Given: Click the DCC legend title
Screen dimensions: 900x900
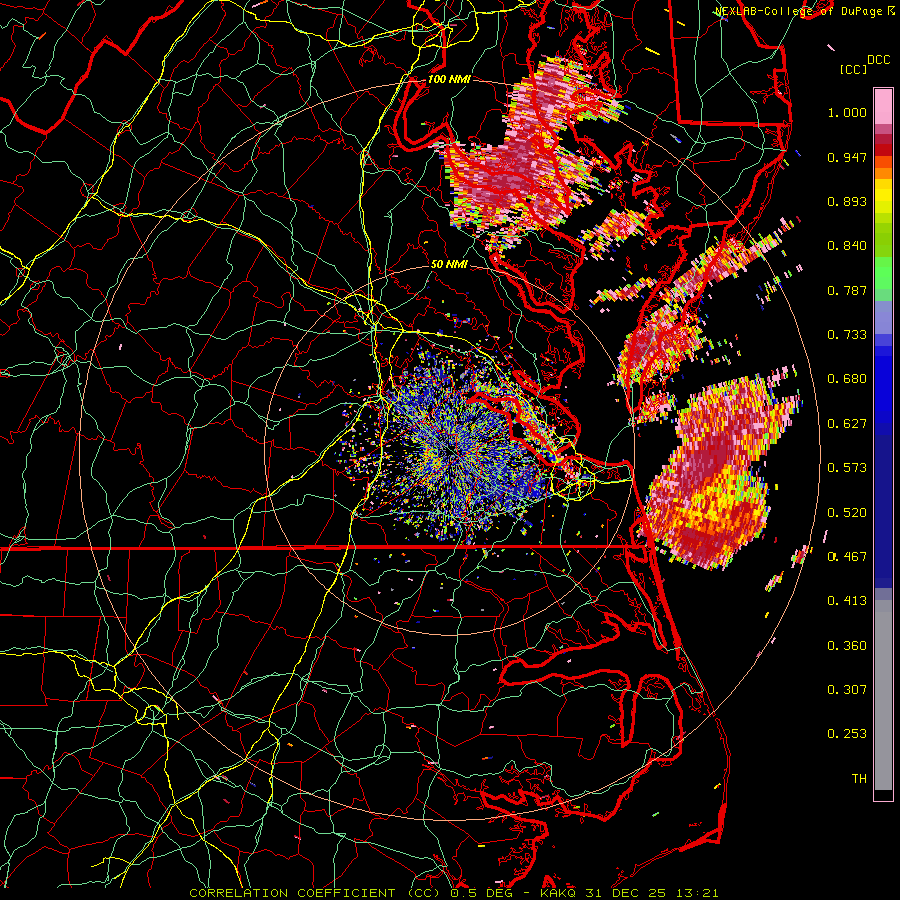Looking at the screenshot, I should click(879, 60).
